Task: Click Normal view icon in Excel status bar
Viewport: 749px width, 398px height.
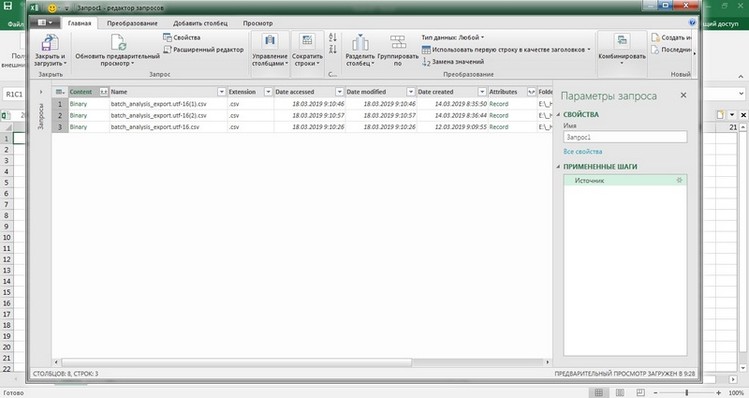Action: pyautogui.click(x=598, y=392)
